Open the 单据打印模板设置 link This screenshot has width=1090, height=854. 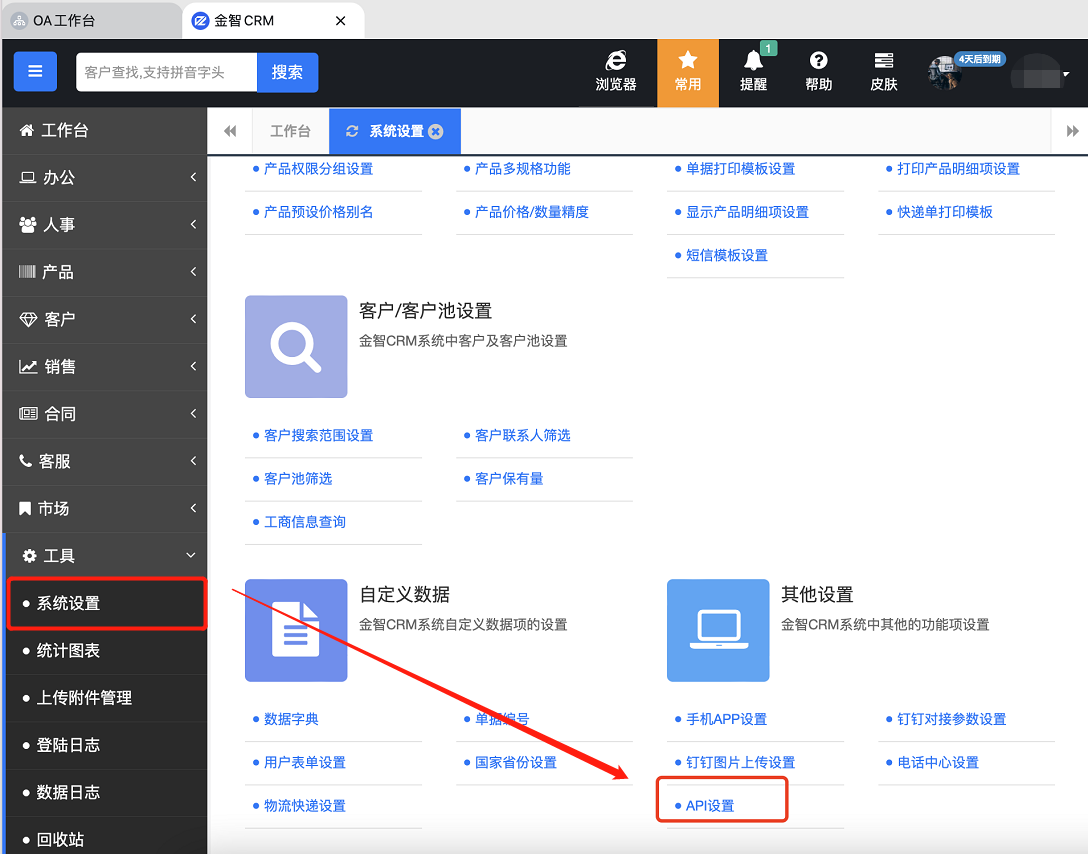(740, 168)
